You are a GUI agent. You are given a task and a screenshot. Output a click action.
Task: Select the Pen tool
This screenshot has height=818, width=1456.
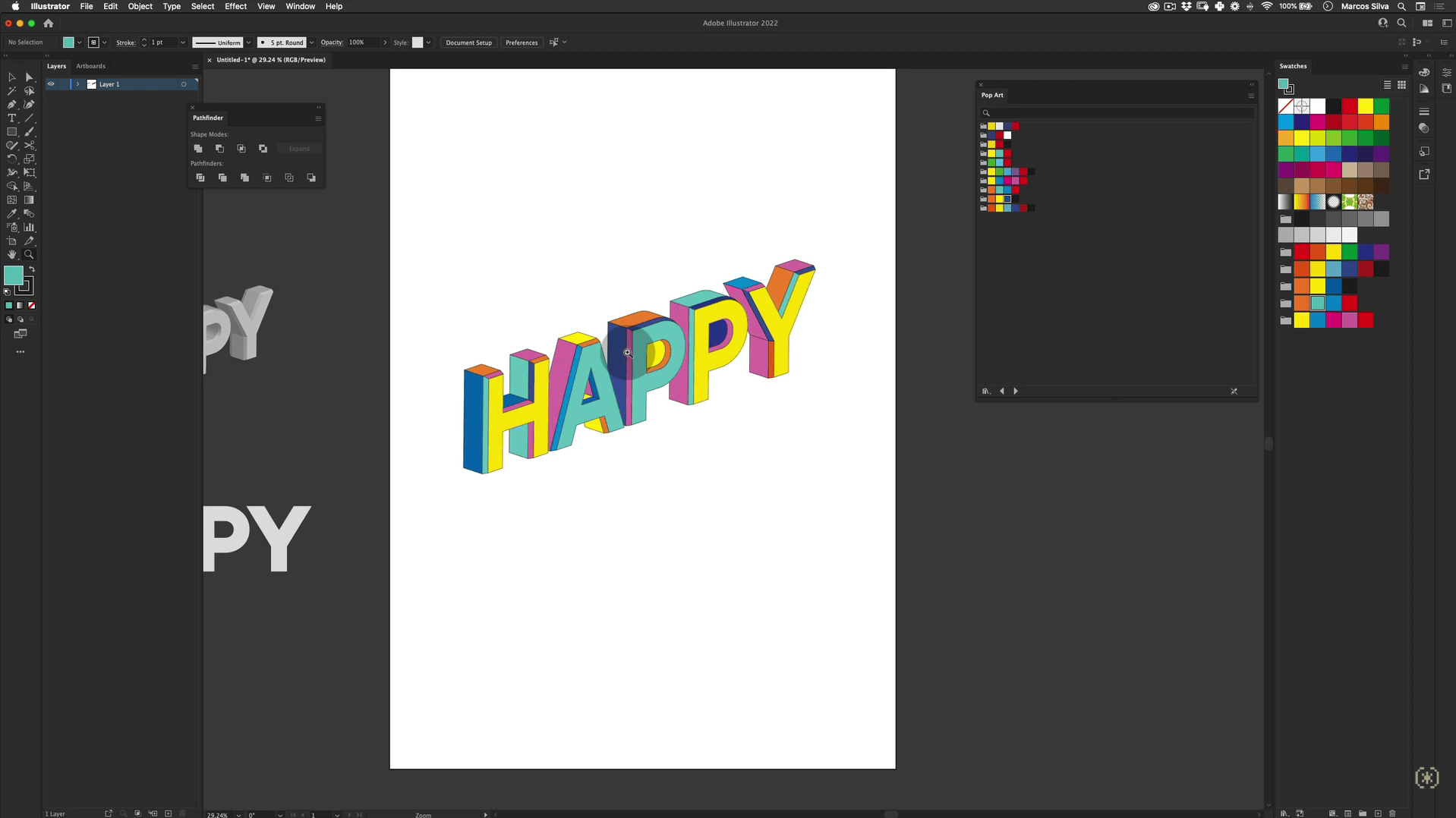[x=11, y=105]
